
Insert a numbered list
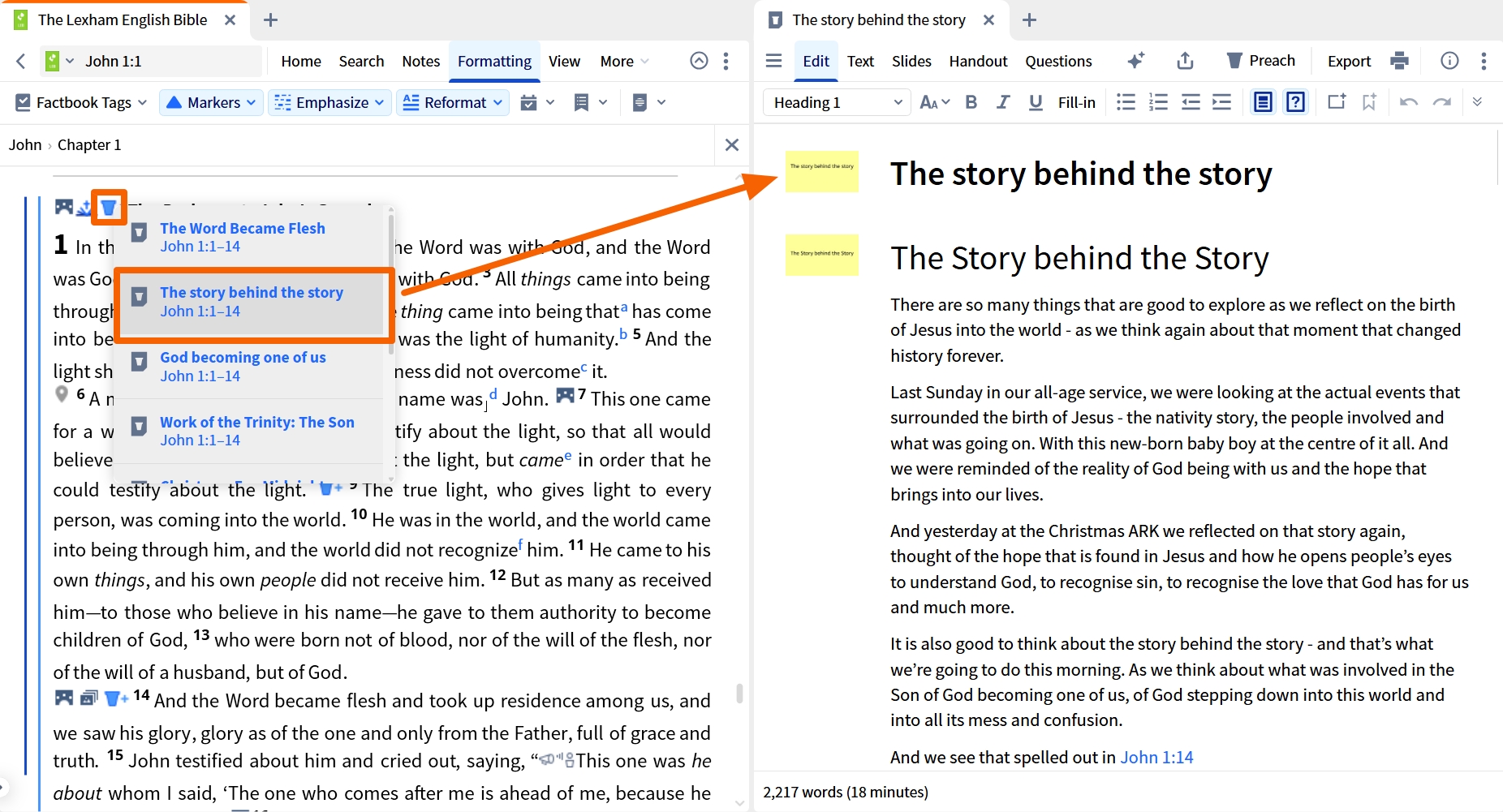click(x=1158, y=102)
